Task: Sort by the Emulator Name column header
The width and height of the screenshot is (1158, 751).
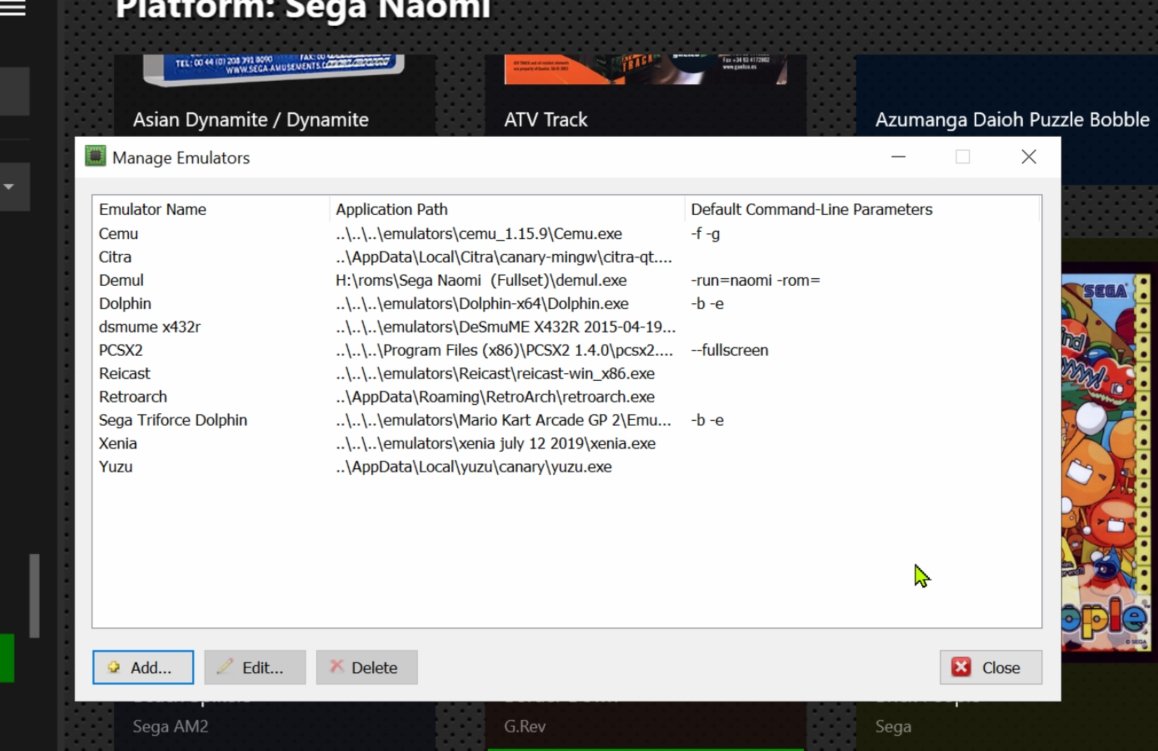Action: (x=152, y=210)
